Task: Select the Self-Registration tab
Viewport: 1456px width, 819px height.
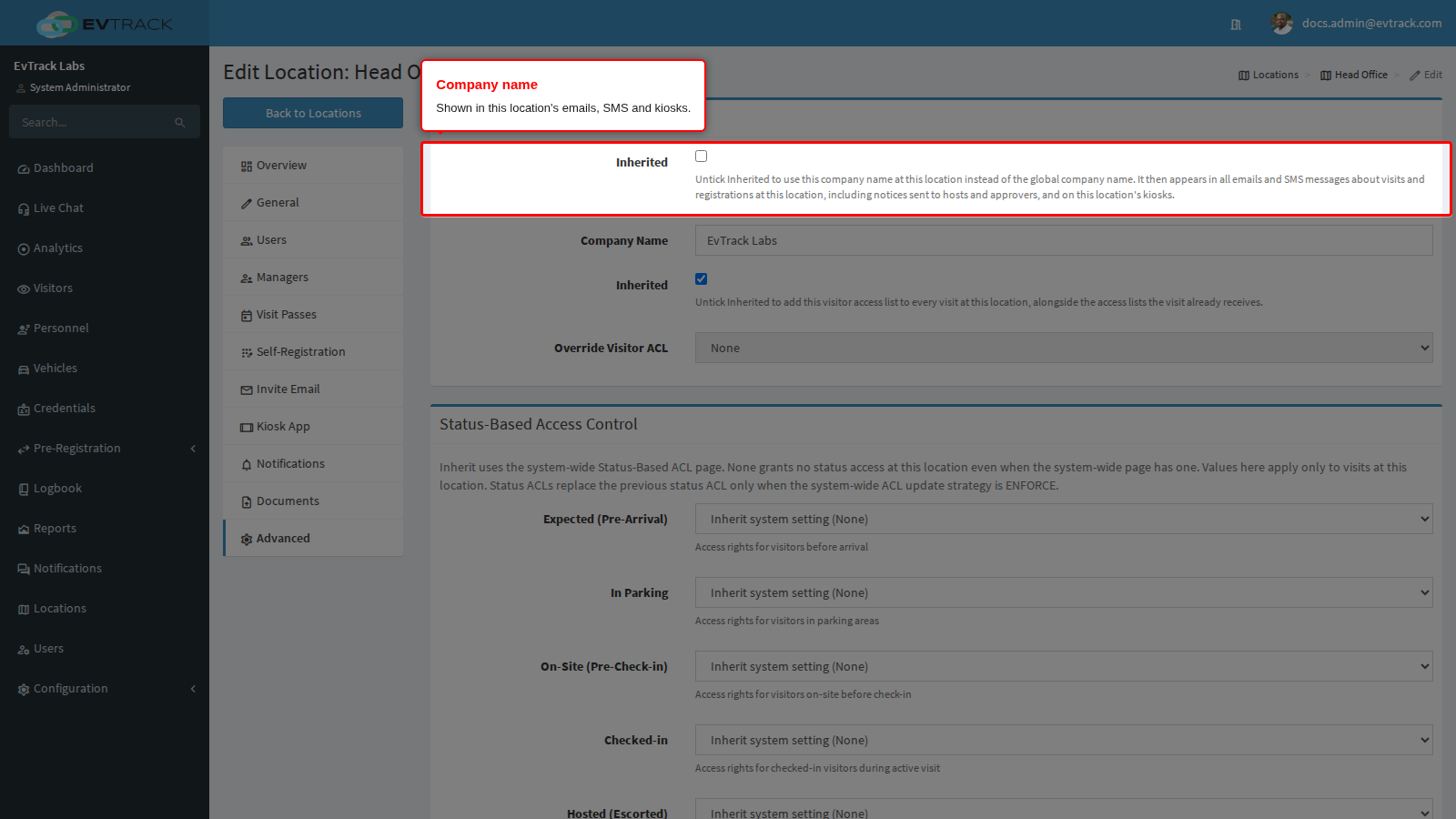Action: coord(313,352)
